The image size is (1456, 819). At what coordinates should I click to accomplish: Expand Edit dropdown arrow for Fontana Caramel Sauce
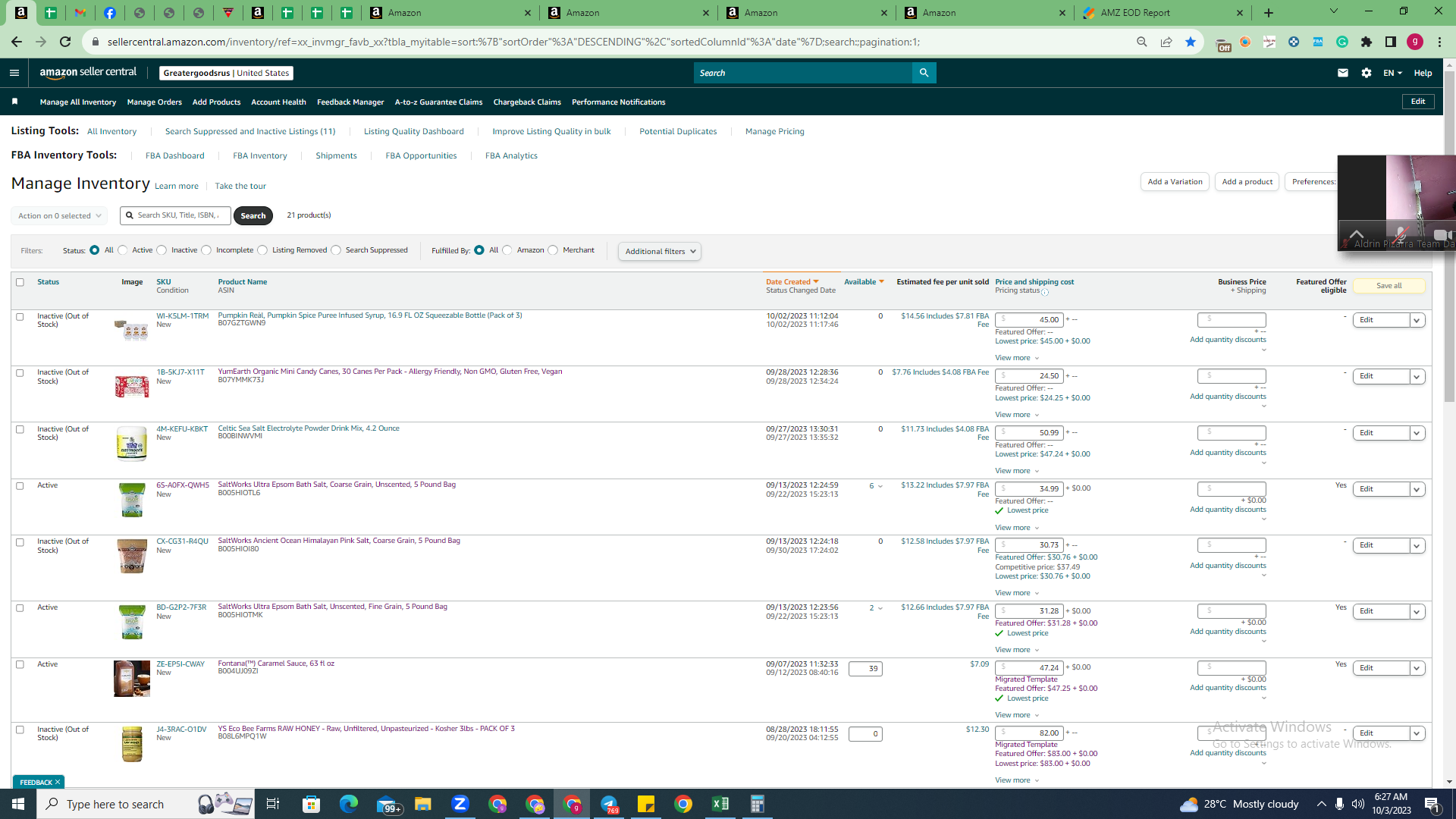pos(1417,668)
